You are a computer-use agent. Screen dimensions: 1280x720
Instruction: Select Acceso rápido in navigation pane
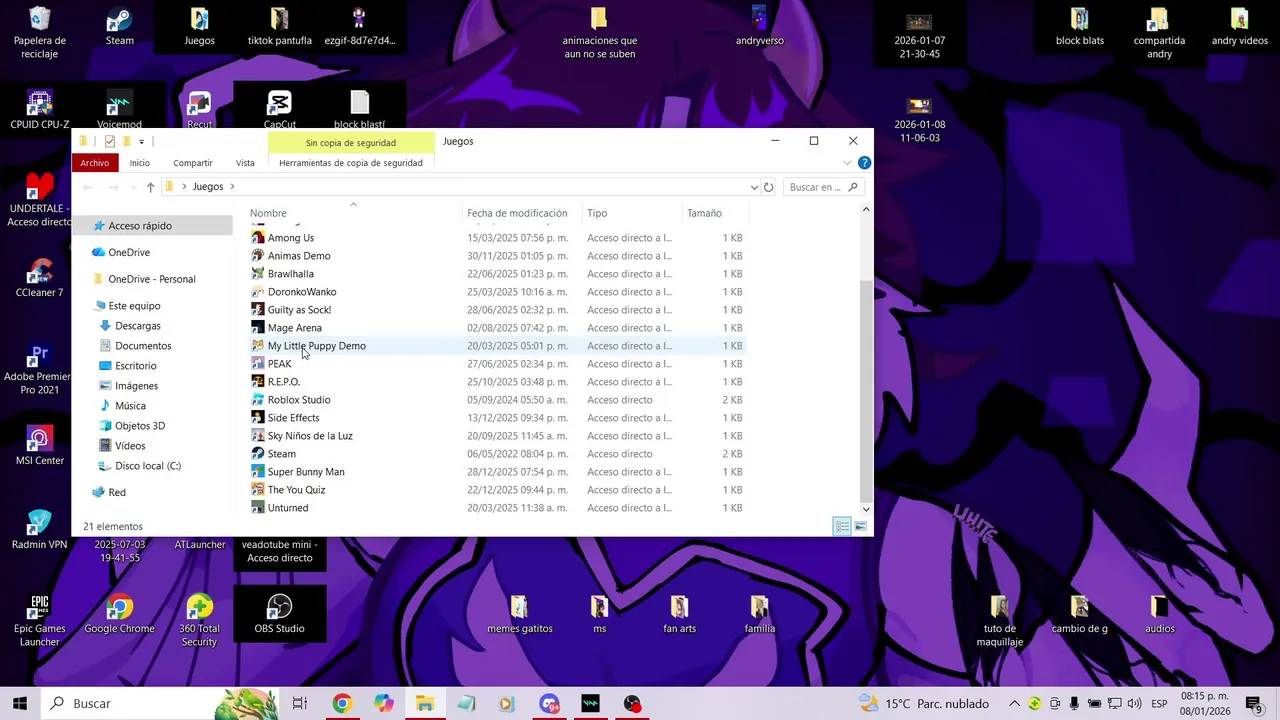139,226
